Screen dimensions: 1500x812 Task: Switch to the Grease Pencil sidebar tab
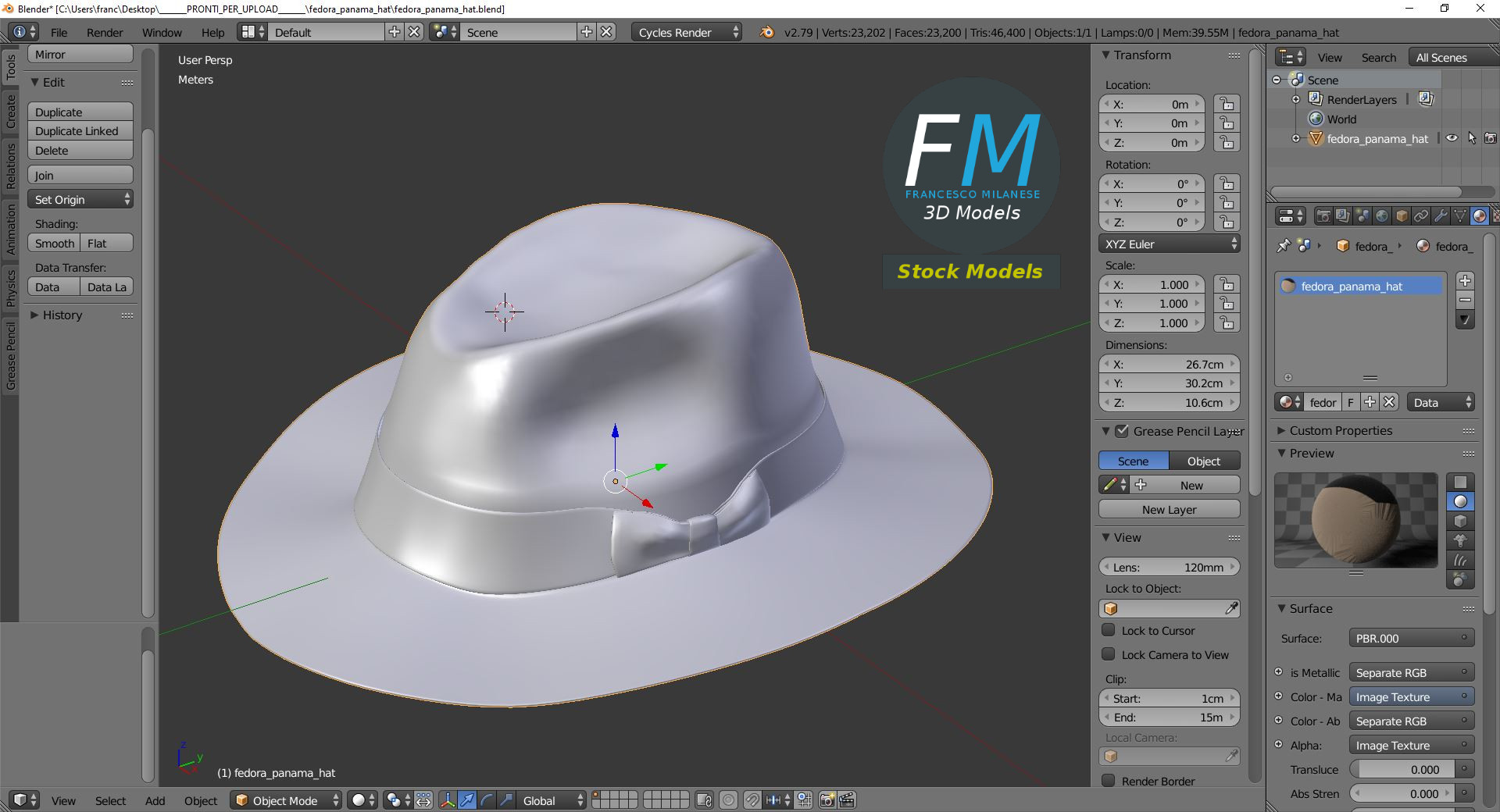tap(11, 355)
